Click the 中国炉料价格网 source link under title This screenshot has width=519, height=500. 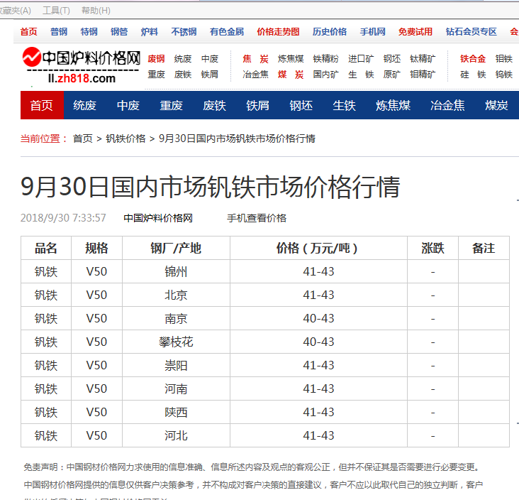pyautogui.click(x=158, y=218)
